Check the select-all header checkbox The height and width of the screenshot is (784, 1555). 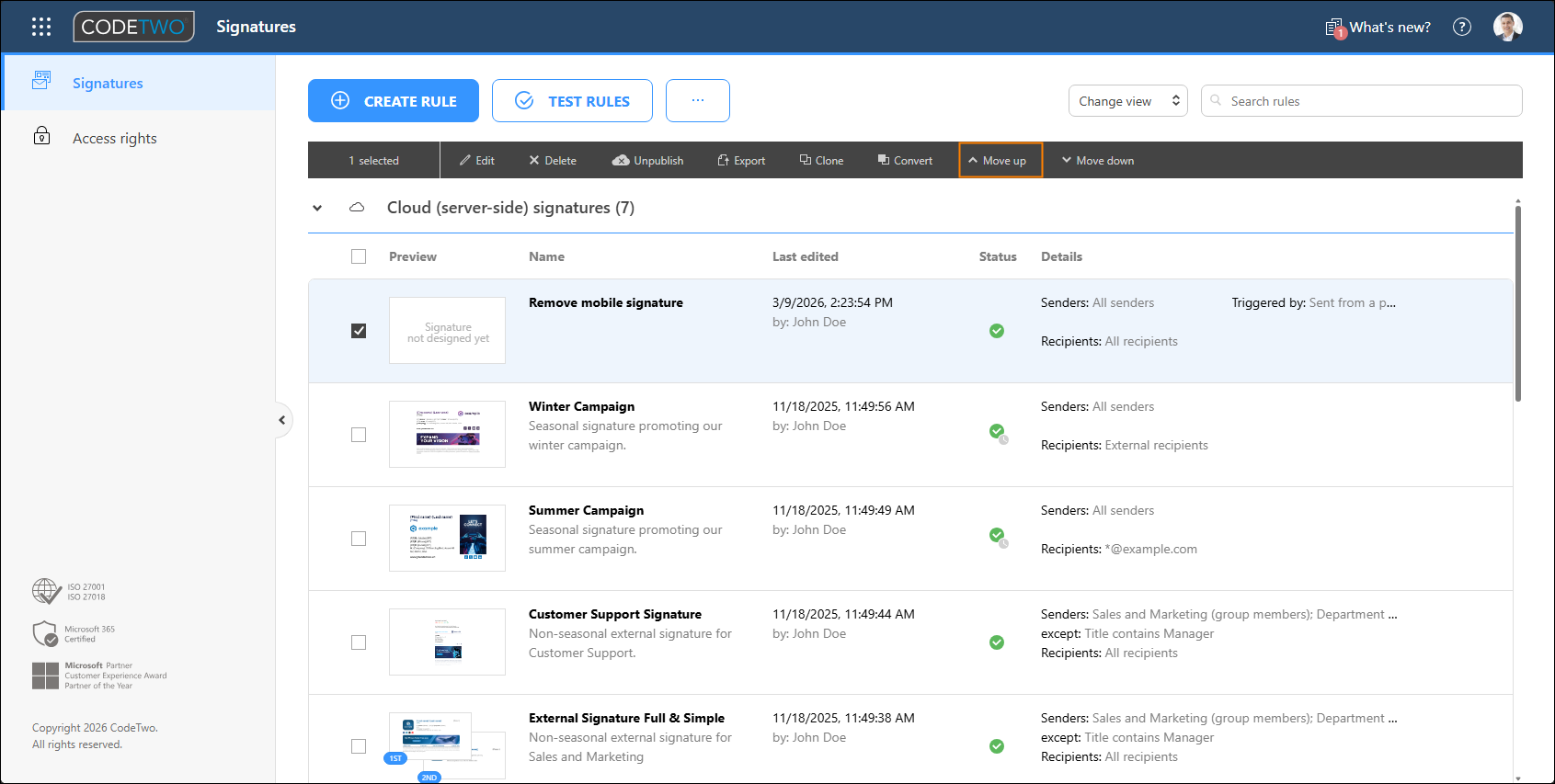tap(359, 256)
